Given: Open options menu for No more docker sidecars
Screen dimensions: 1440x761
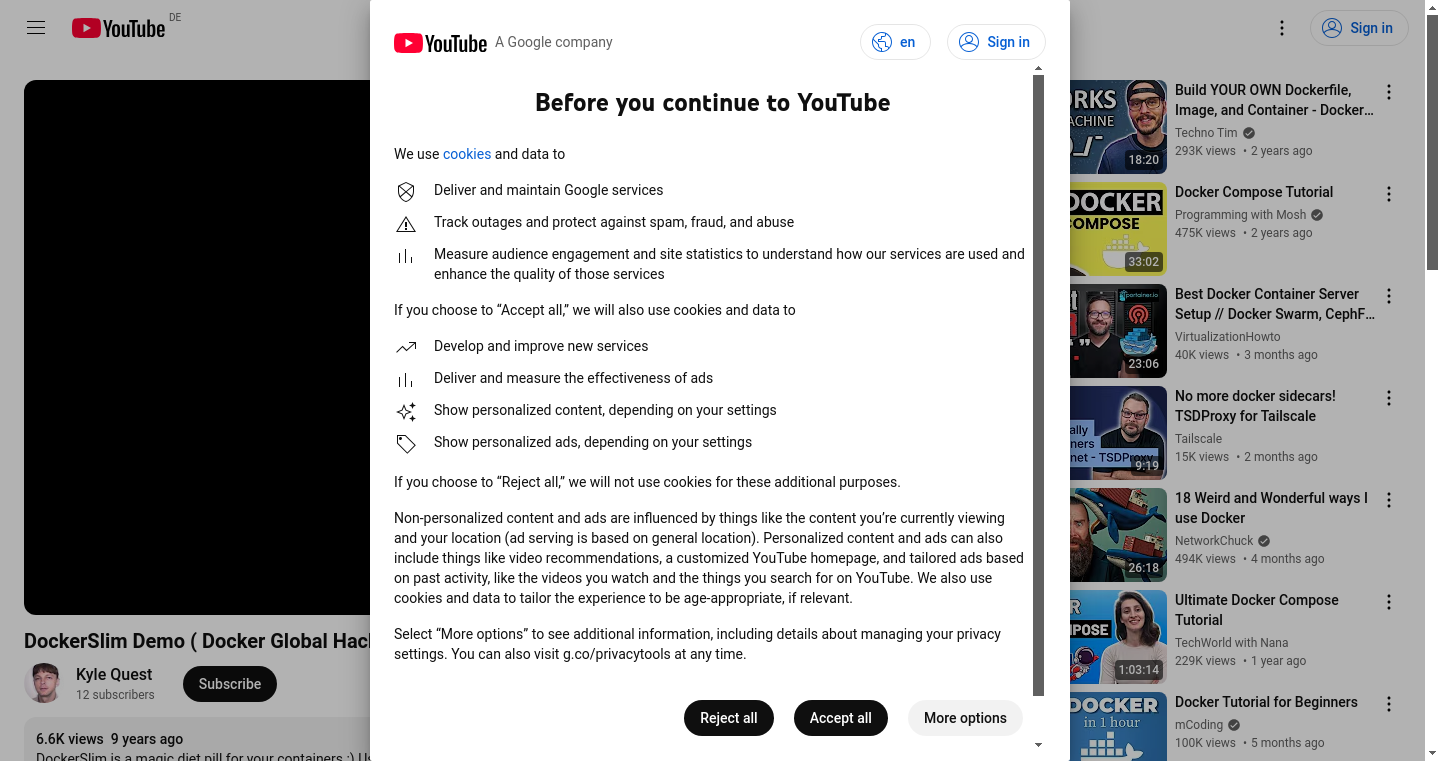Looking at the screenshot, I should tap(1388, 398).
